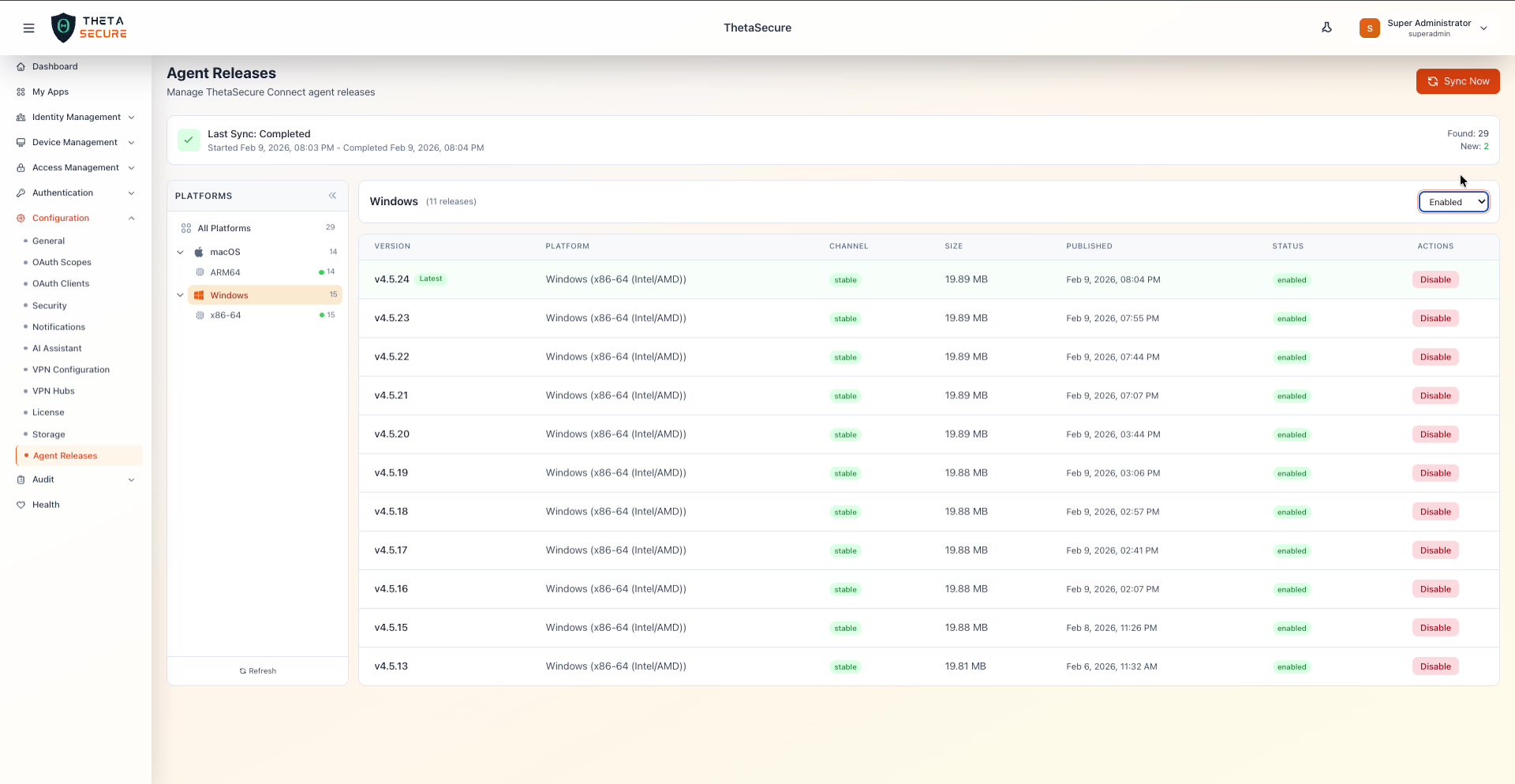Click the Sync Now button
The height and width of the screenshot is (784, 1515).
click(1457, 81)
